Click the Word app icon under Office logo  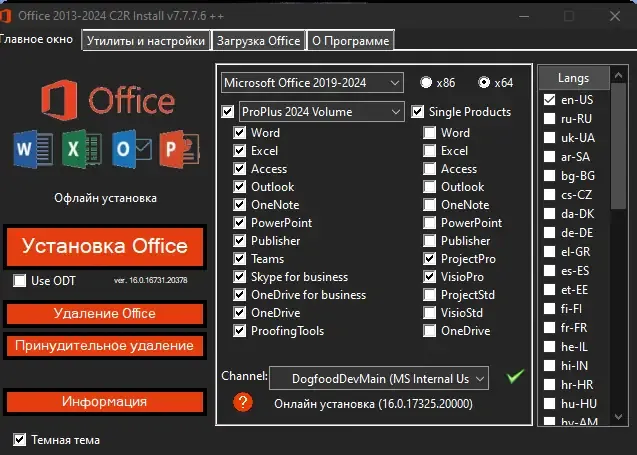[33, 149]
